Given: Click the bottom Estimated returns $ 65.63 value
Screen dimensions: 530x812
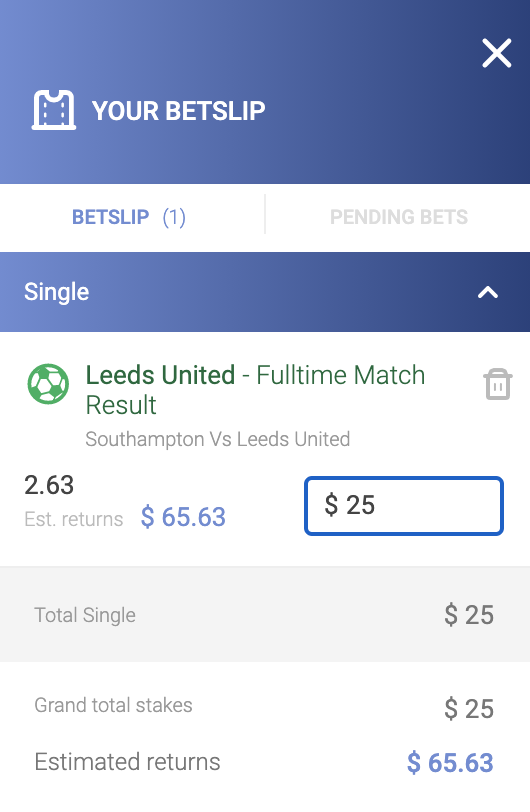Looking at the screenshot, I should click(x=450, y=763).
